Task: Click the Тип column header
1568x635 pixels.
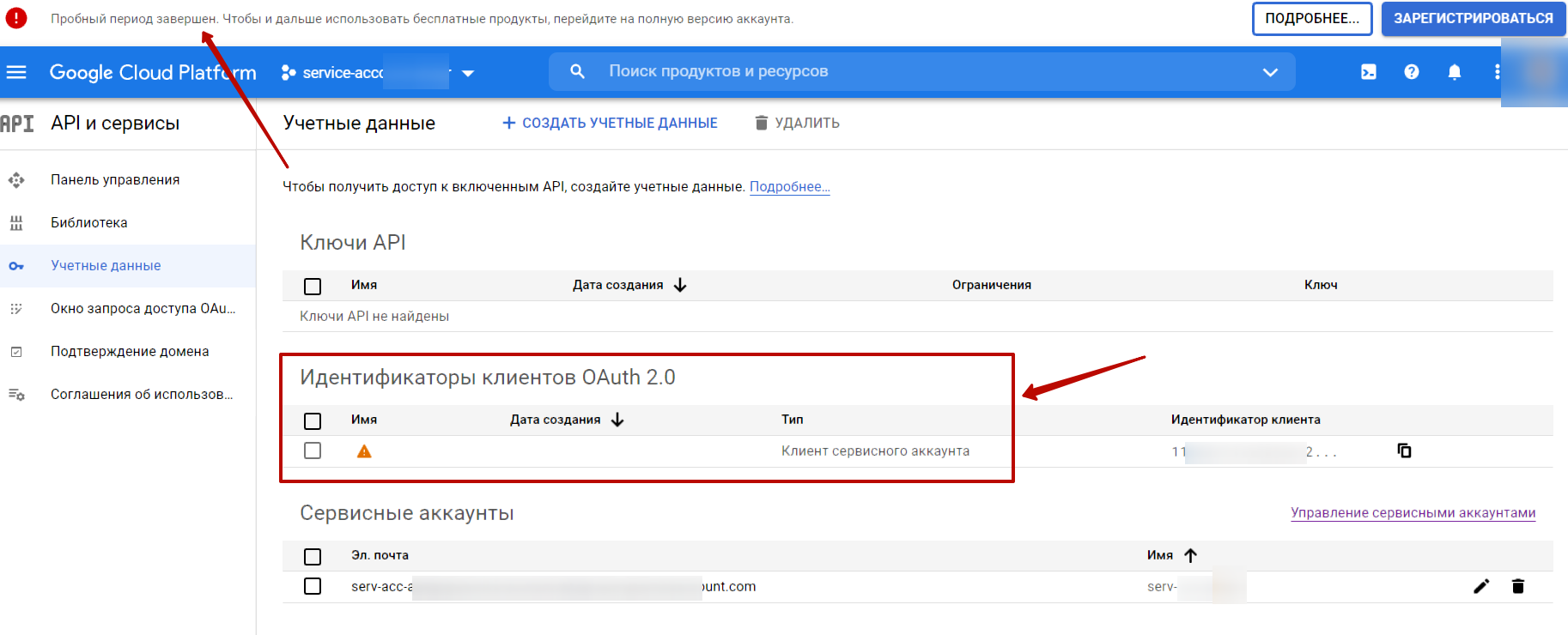Action: click(x=792, y=420)
